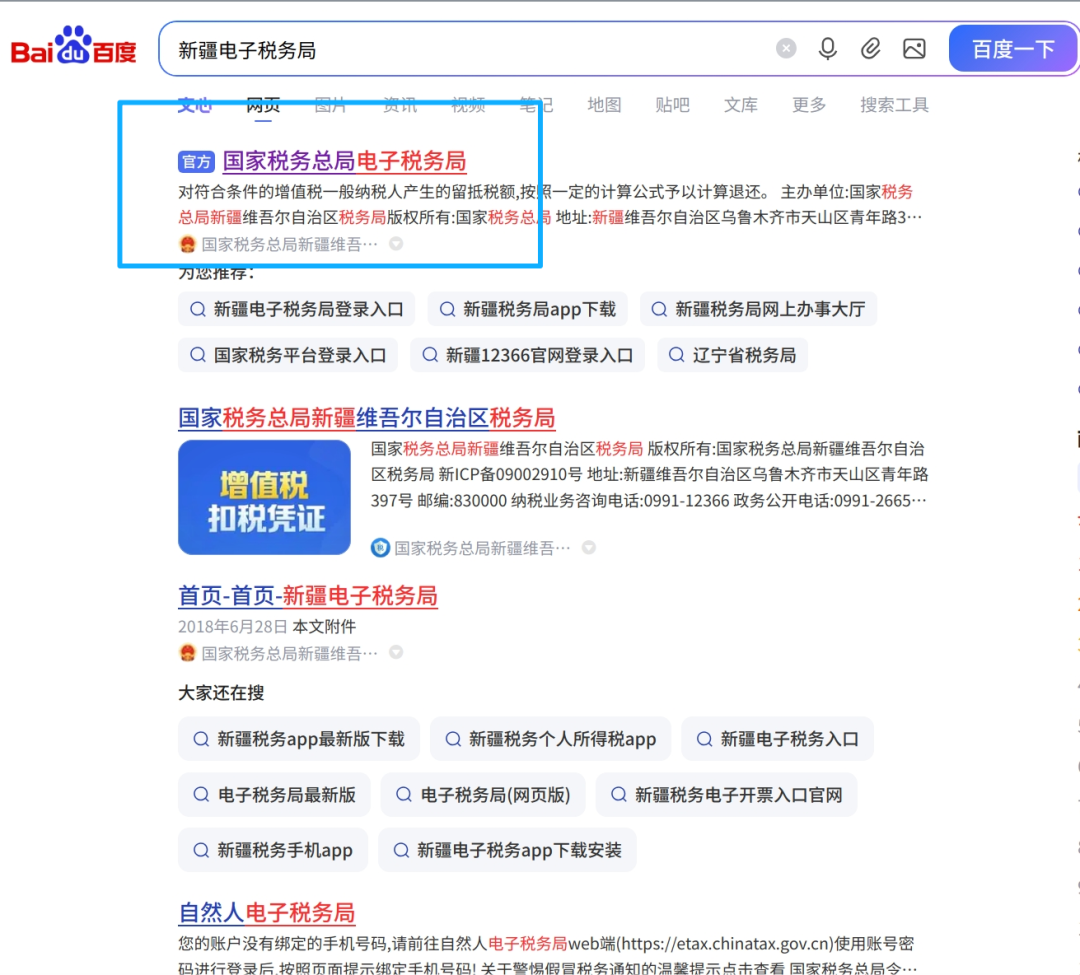This screenshot has width=1080, height=975.
Task: Search suggestion 新疆税务局app下载
Action: (528, 309)
